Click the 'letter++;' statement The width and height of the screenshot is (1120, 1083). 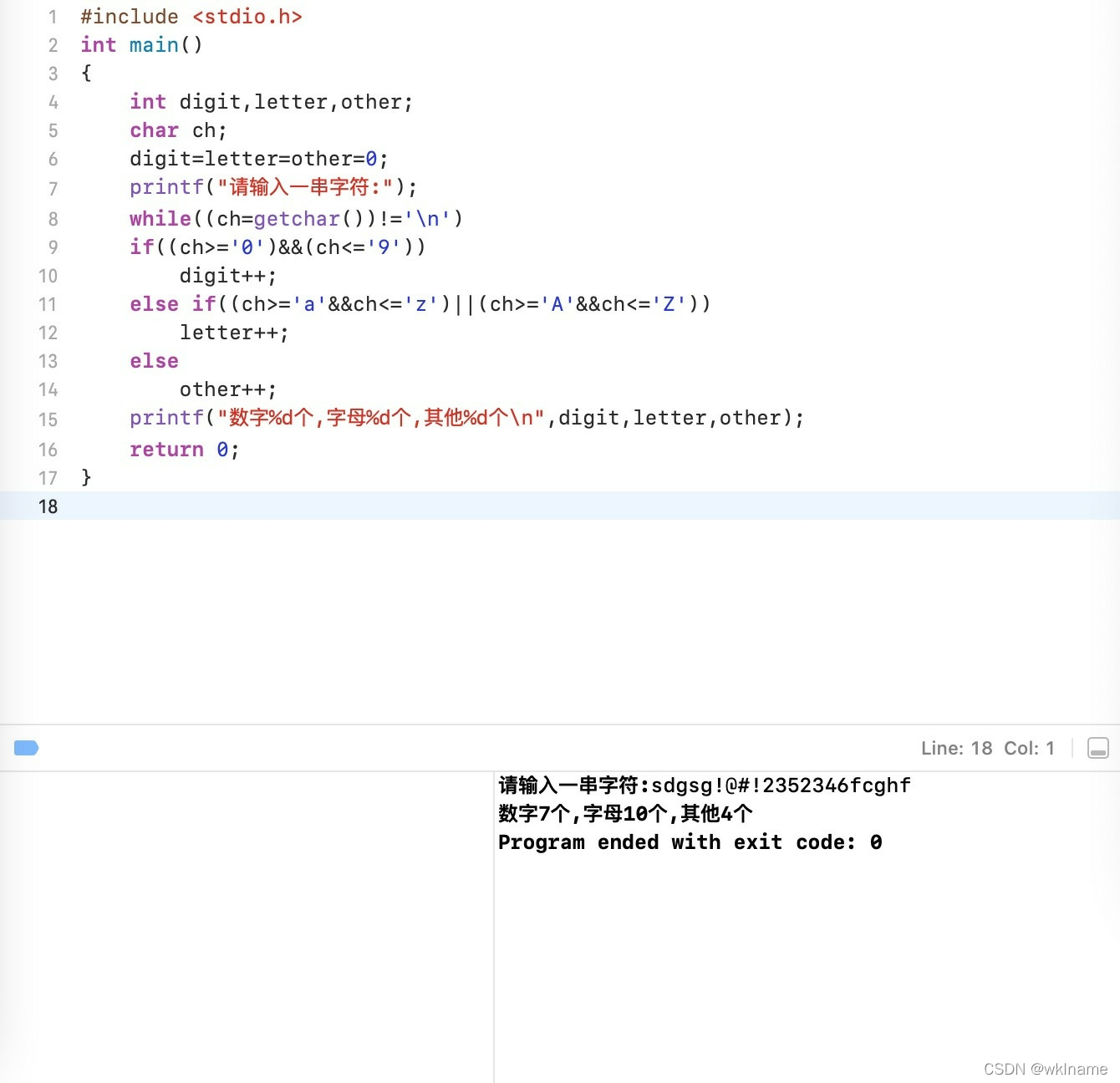click(234, 333)
